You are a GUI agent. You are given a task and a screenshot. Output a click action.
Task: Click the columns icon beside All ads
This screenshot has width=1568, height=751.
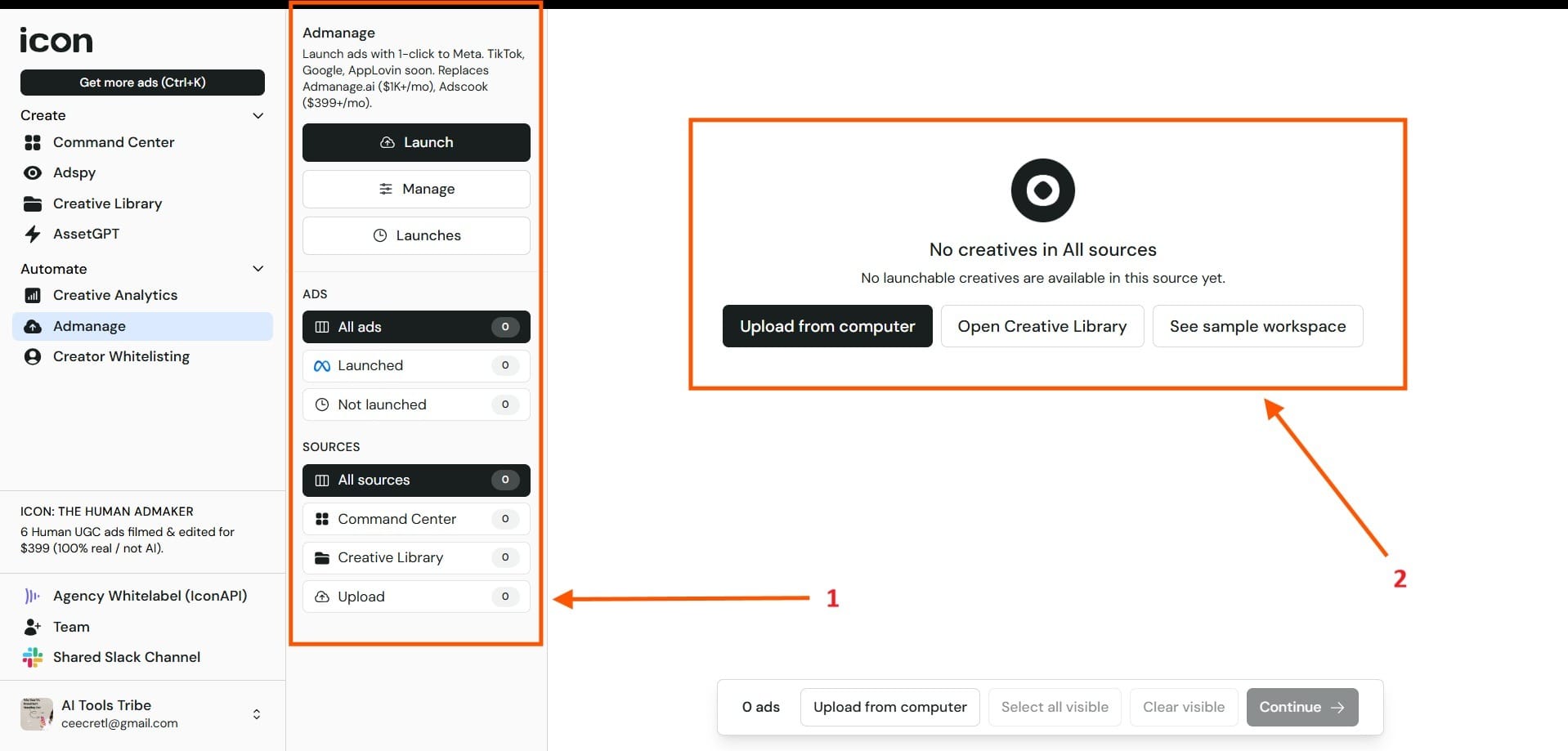pos(322,327)
